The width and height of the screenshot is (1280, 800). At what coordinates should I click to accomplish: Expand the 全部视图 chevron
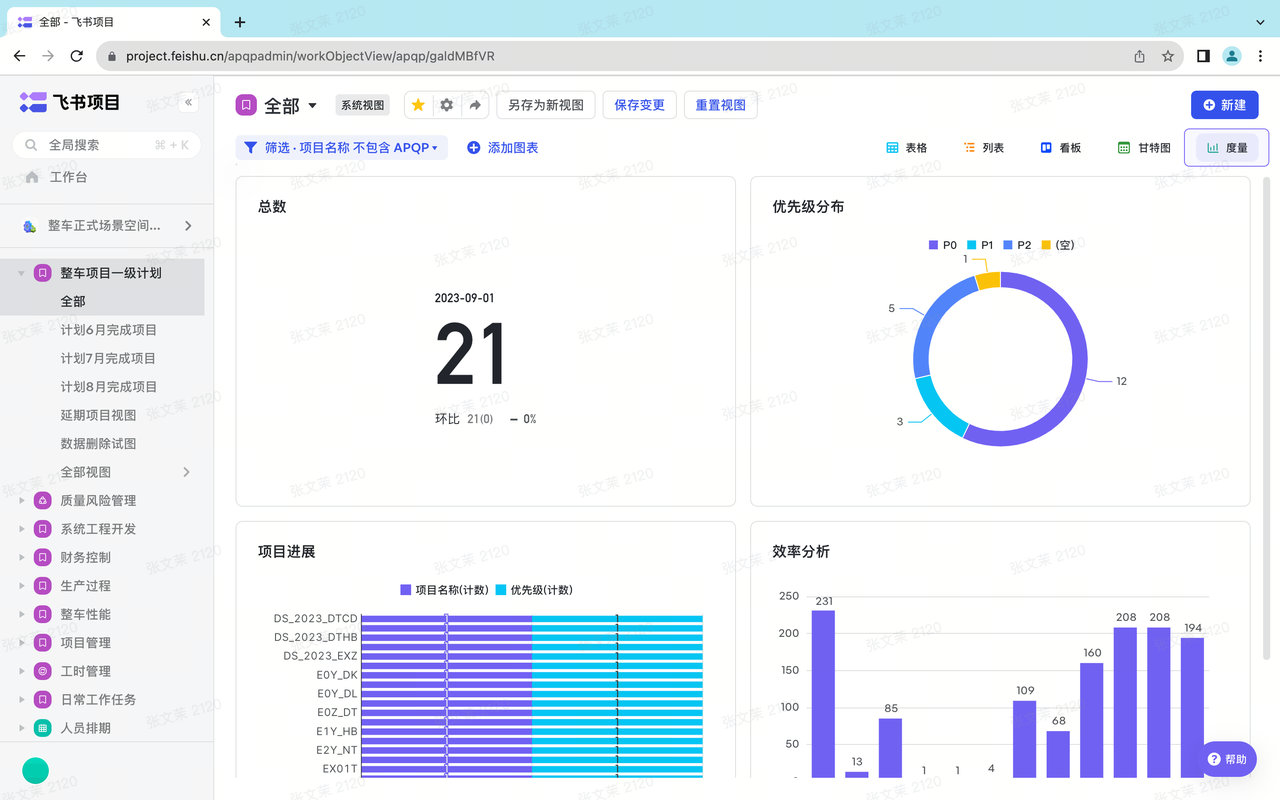tap(186, 472)
